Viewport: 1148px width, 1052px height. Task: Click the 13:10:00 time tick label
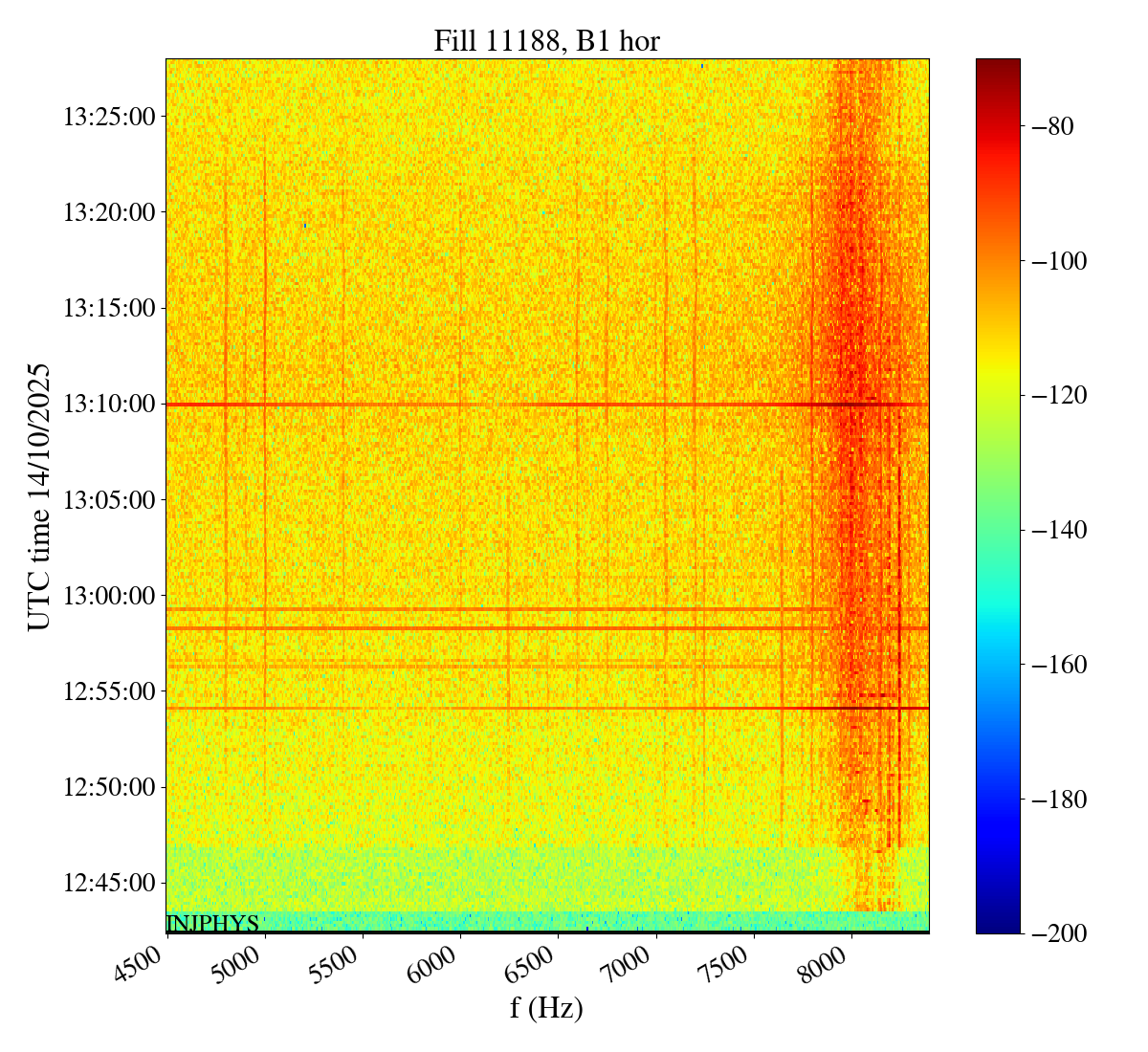coord(108,405)
